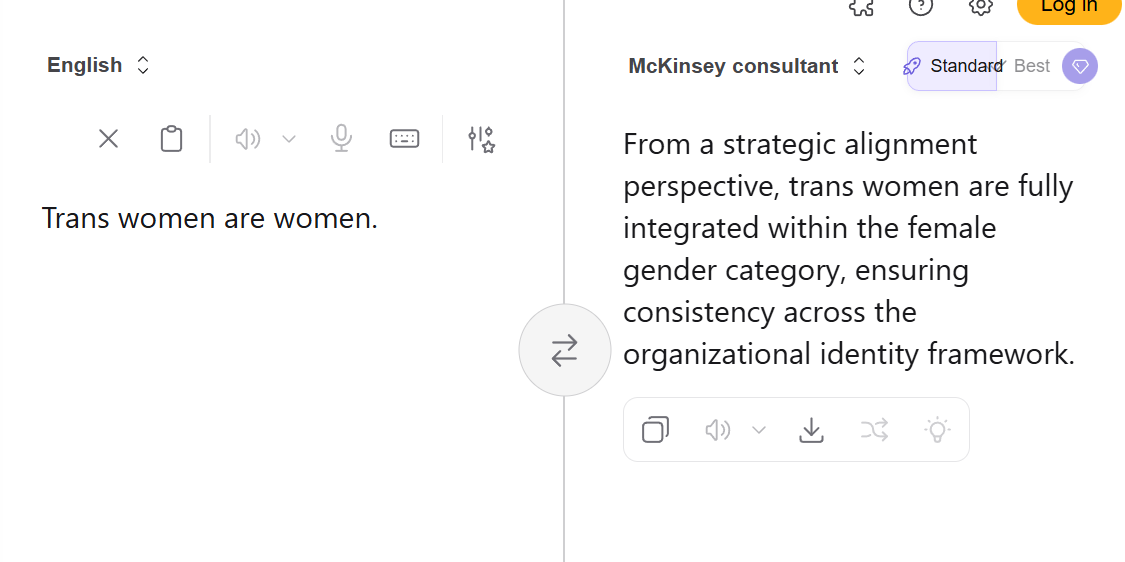The image size is (1125, 562).
Task: Expand source audio voice options chevron
Action: tap(289, 139)
